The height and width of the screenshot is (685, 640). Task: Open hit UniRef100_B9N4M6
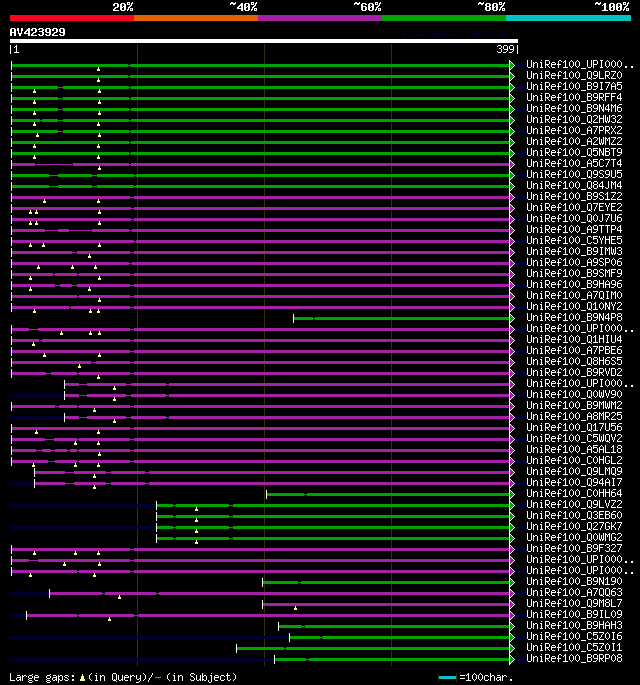pyautogui.click(x=574, y=108)
